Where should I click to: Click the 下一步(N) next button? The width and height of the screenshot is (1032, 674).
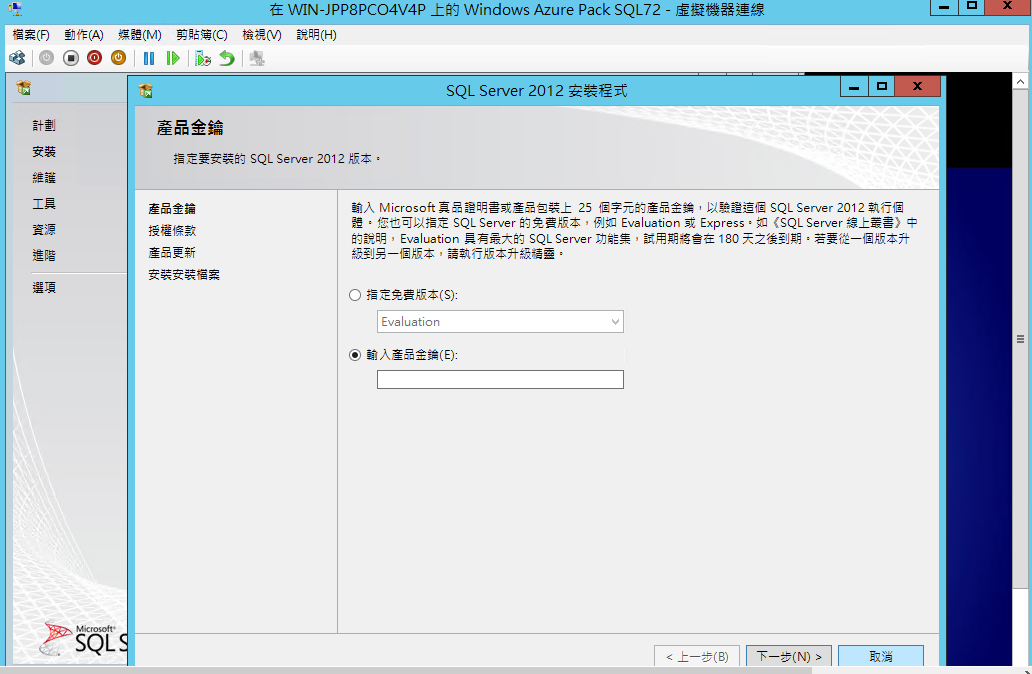click(789, 656)
